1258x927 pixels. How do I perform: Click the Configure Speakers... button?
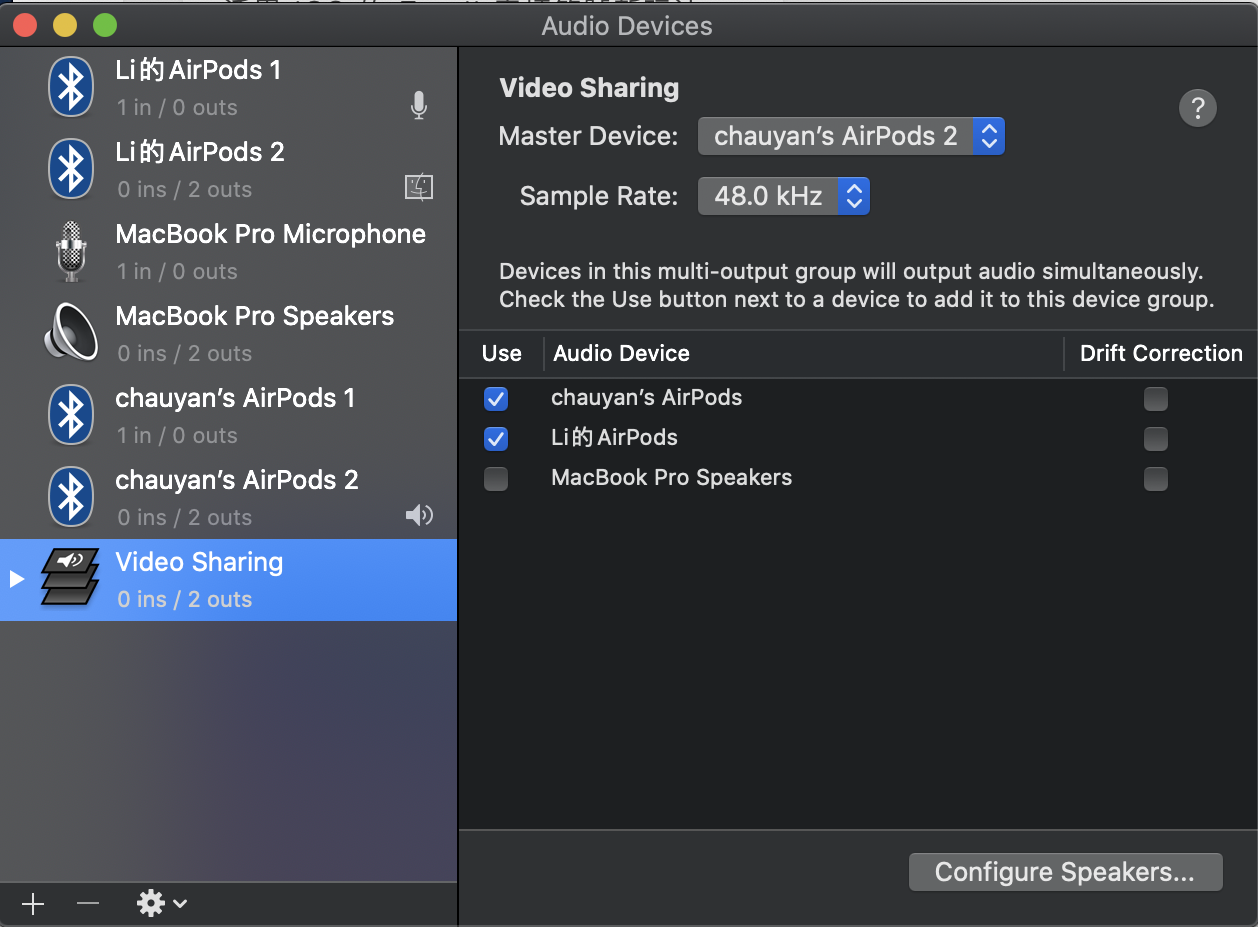click(1065, 872)
